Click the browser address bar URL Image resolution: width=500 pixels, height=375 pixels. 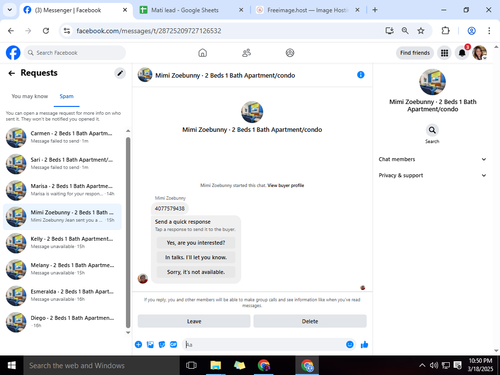[149, 31]
